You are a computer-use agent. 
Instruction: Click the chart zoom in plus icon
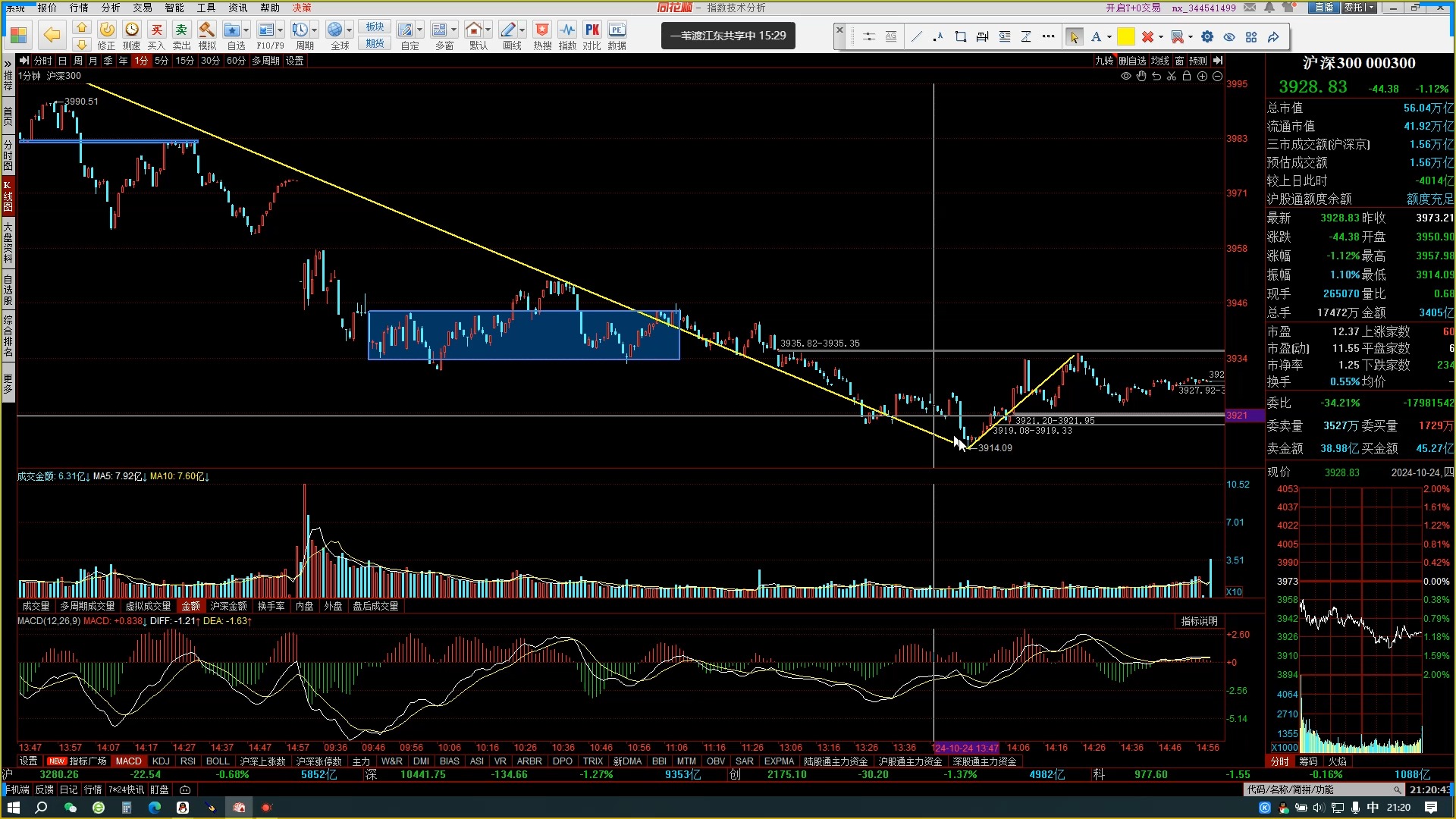click(x=1202, y=76)
